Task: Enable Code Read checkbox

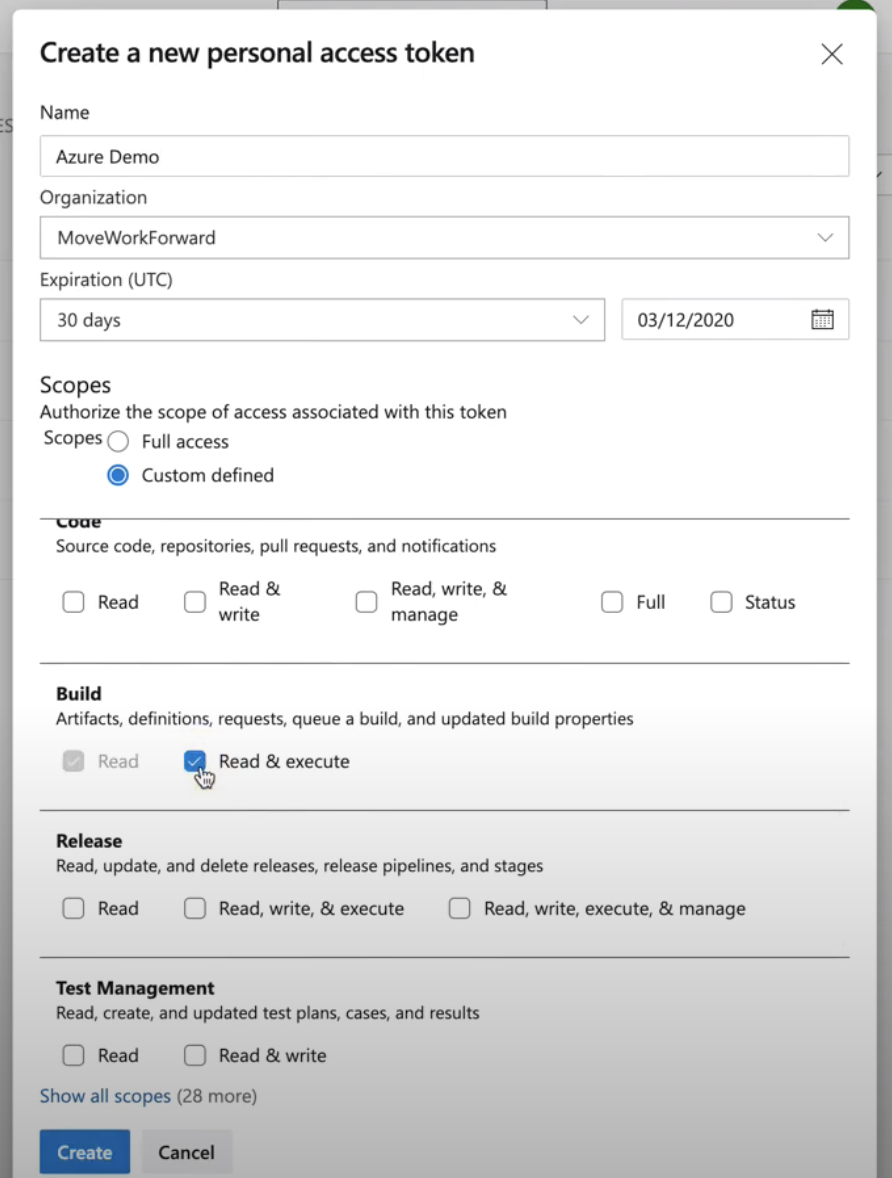Action: [x=74, y=602]
